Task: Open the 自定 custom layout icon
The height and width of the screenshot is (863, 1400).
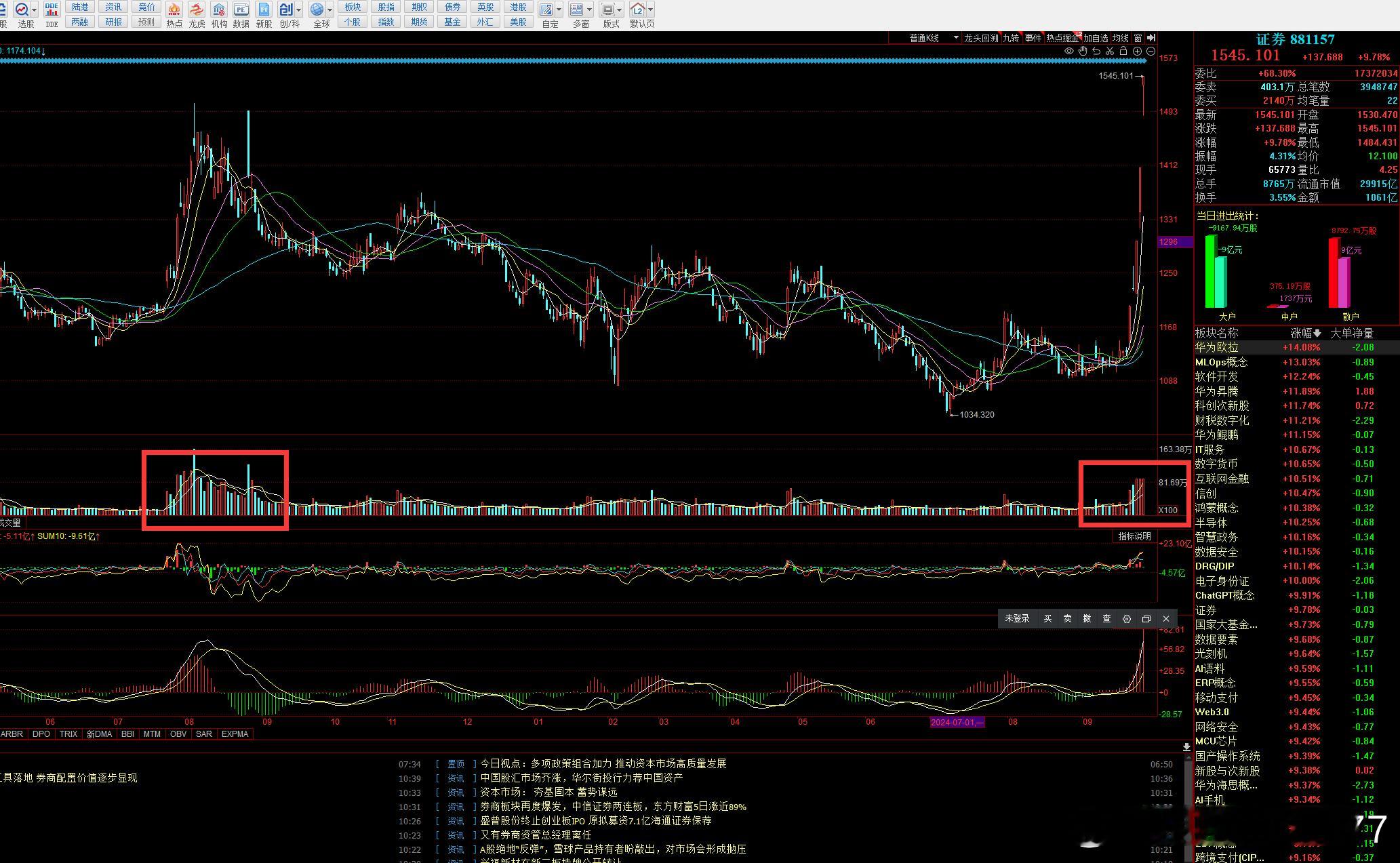Action: pyautogui.click(x=546, y=9)
